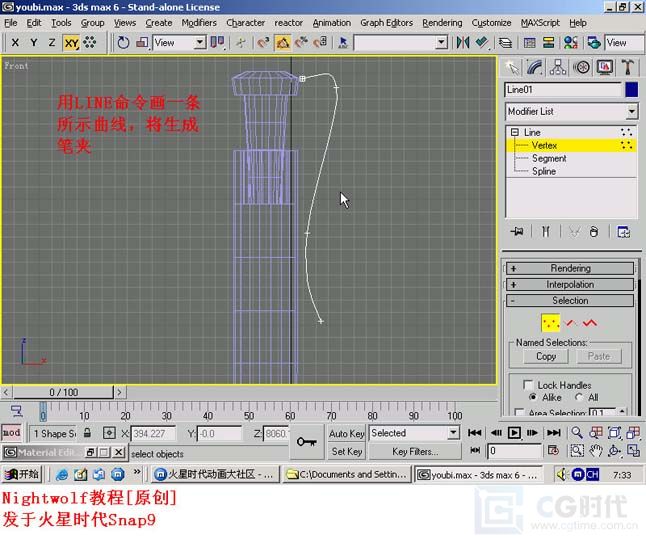Viewport: 646px width, 539px height.
Task: Choose the All radio option
Action: (x=579, y=397)
